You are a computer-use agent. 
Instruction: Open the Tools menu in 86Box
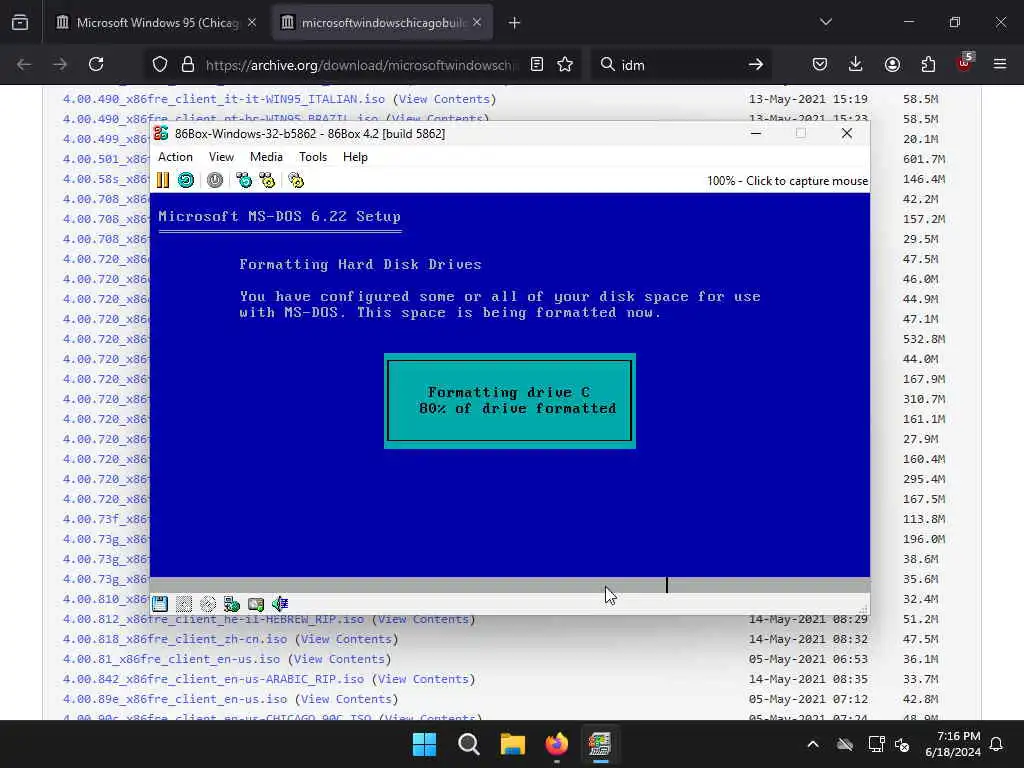click(x=313, y=157)
